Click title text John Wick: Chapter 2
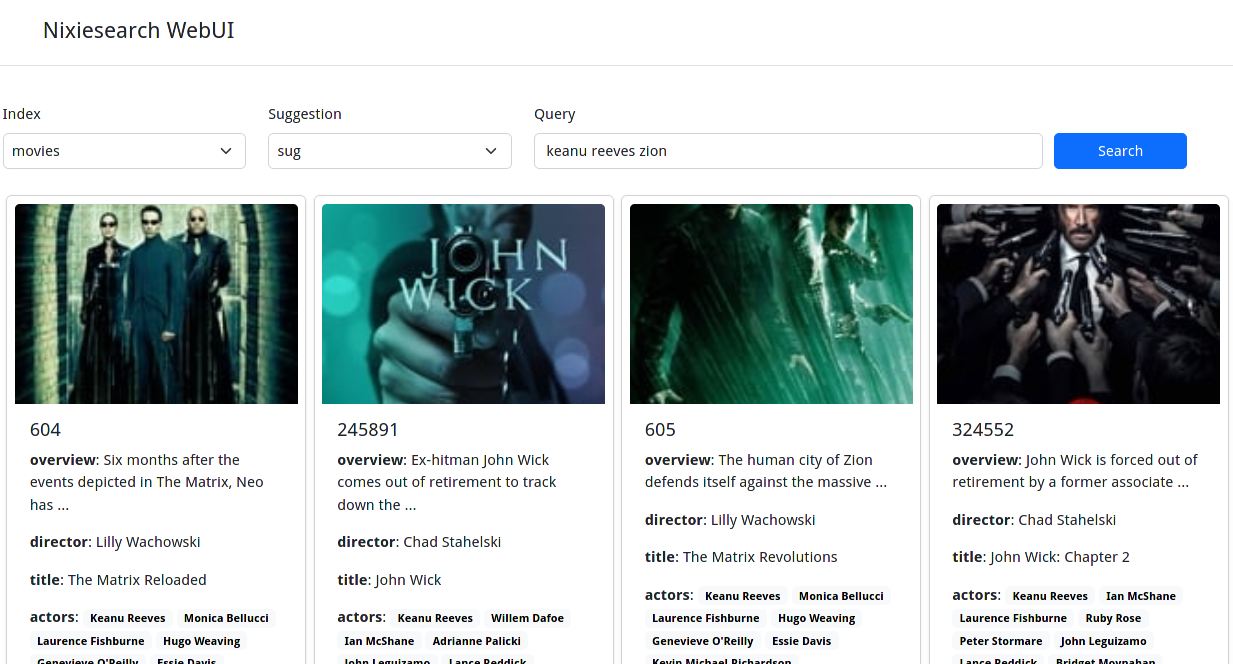The width and height of the screenshot is (1233, 664). pos(1060,557)
